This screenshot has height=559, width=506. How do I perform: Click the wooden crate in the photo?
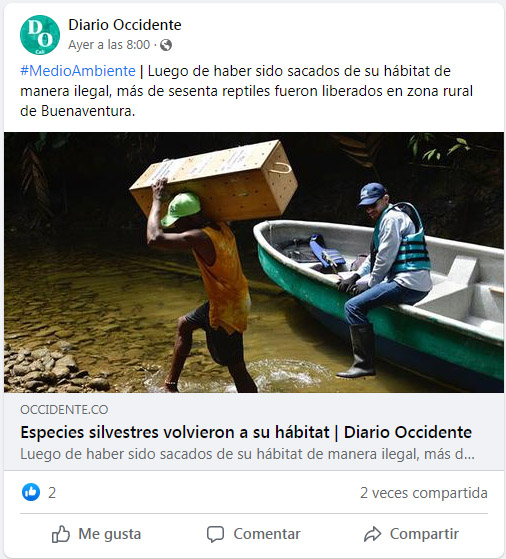point(215,180)
